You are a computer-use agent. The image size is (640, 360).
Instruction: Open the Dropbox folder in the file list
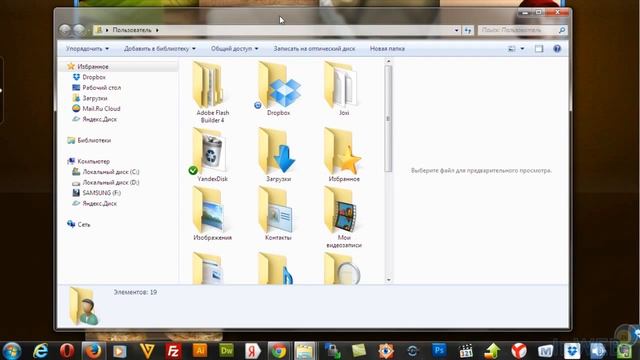tap(278, 88)
